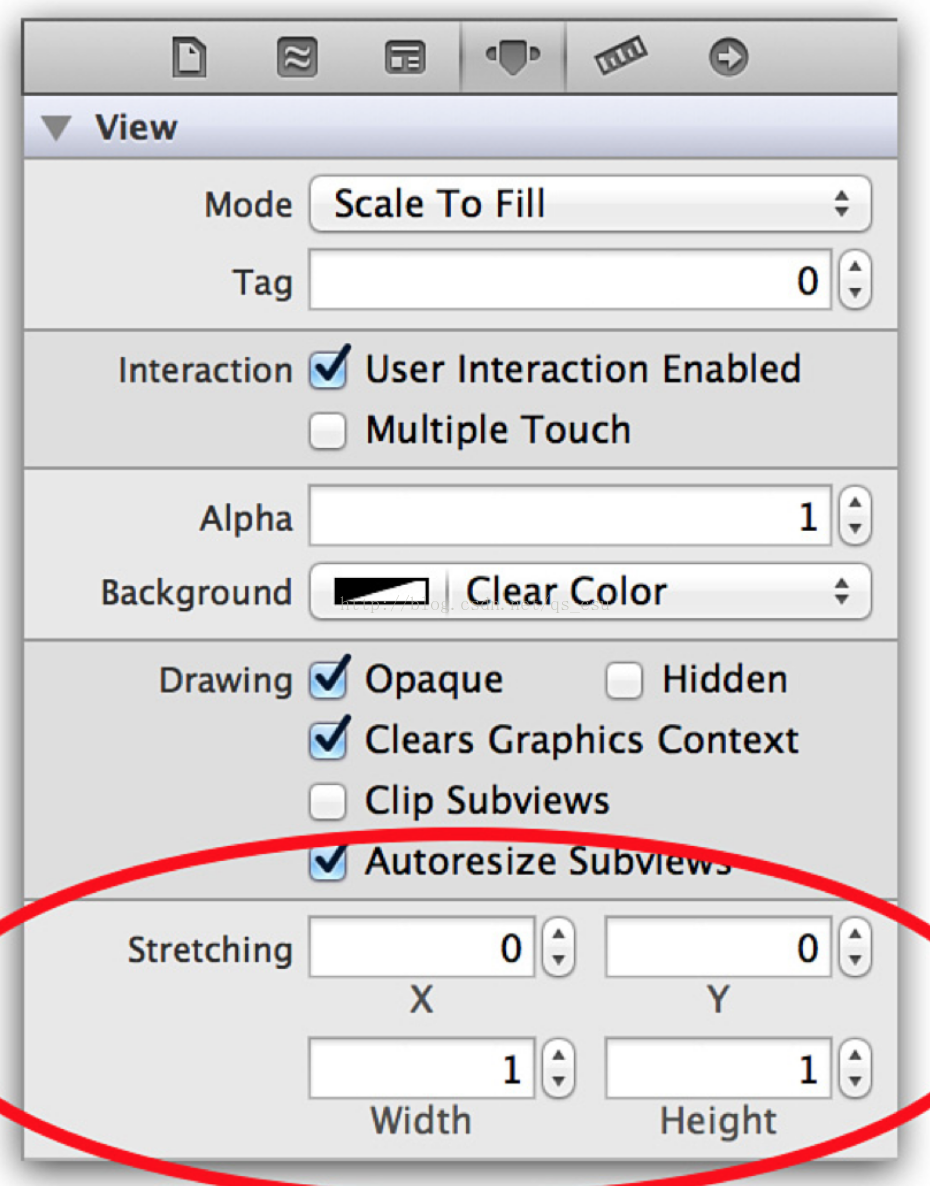
Task: Collapse the View section triangle
Action: [56, 128]
